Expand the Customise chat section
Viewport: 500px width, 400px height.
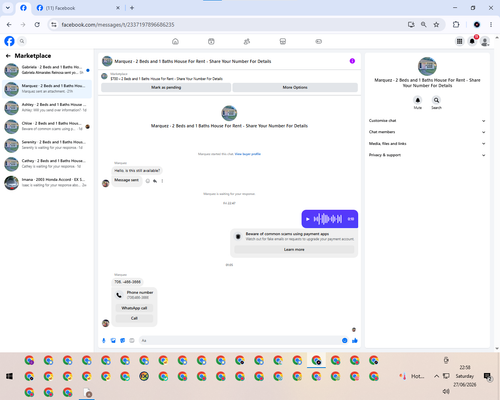click(427, 121)
